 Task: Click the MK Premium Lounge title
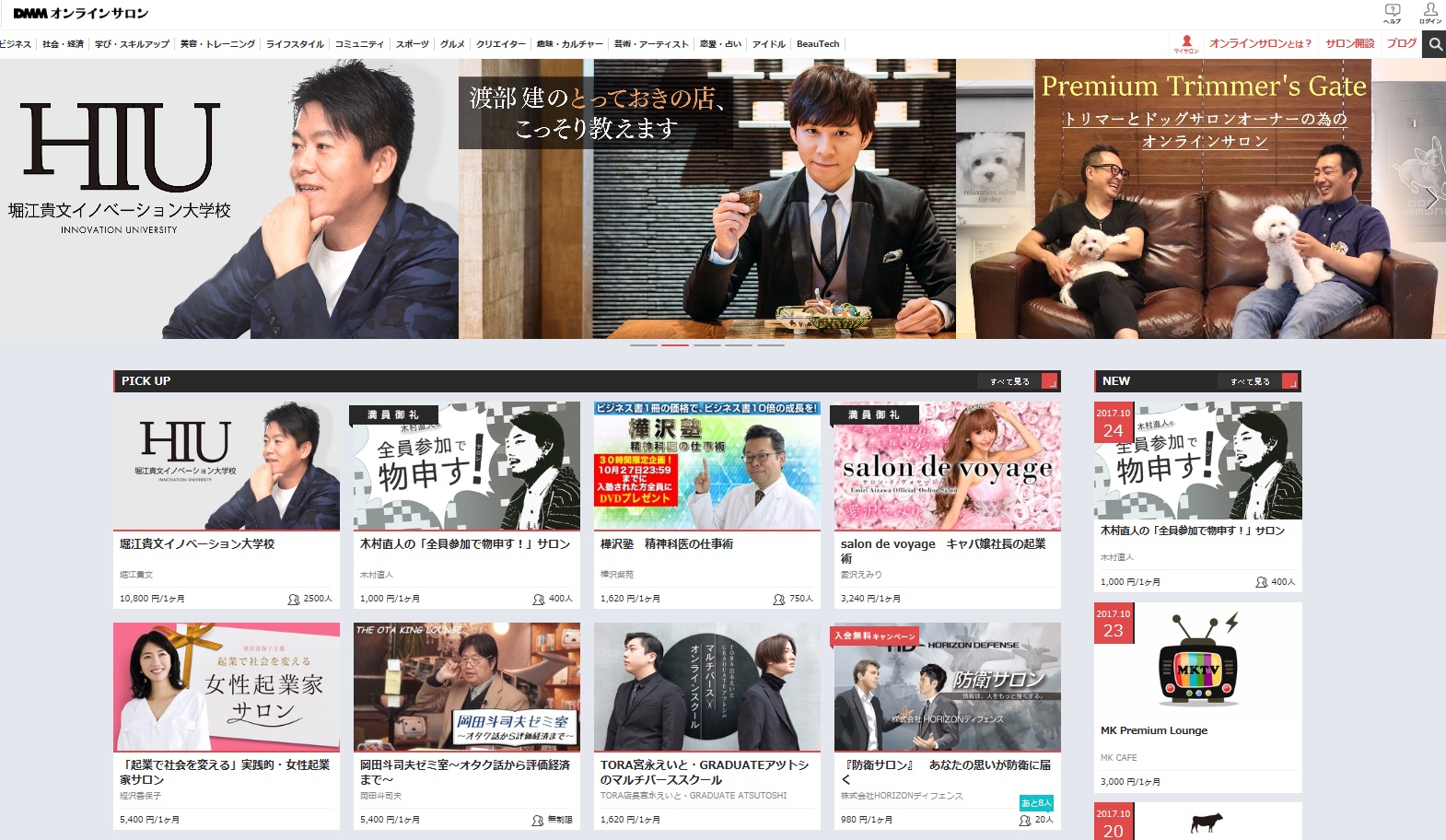(1154, 730)
